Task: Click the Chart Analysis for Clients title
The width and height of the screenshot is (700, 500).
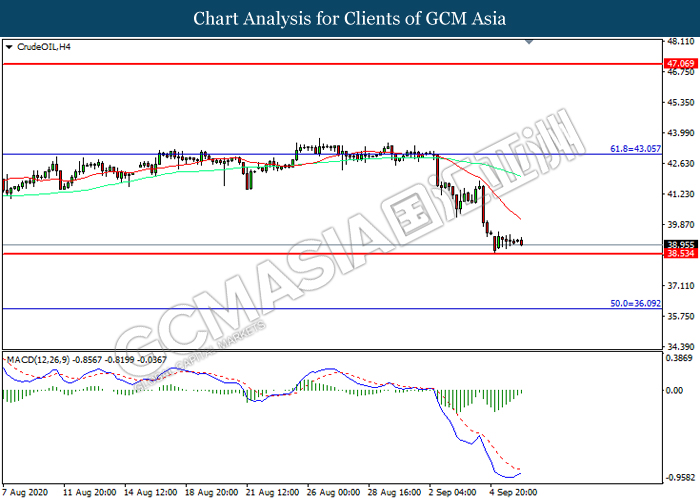Action: click(x=350, y=18)
